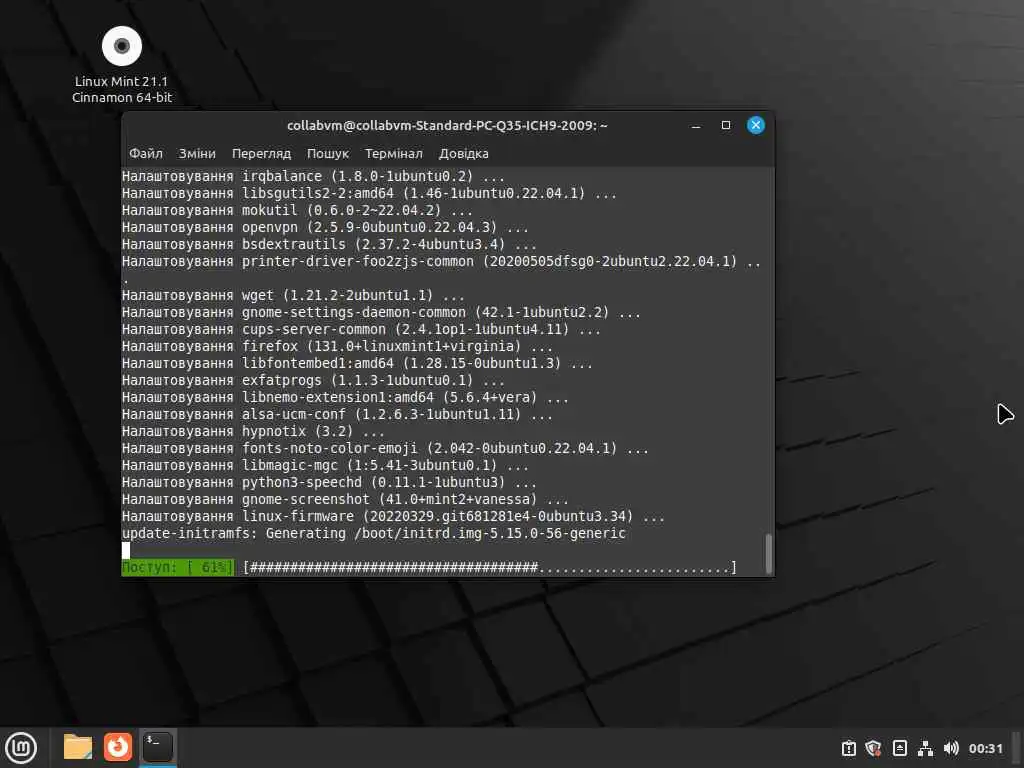Click the libnemo-extension1 configuration line
Screen dimensions: 1024x768
pos(345,398)
